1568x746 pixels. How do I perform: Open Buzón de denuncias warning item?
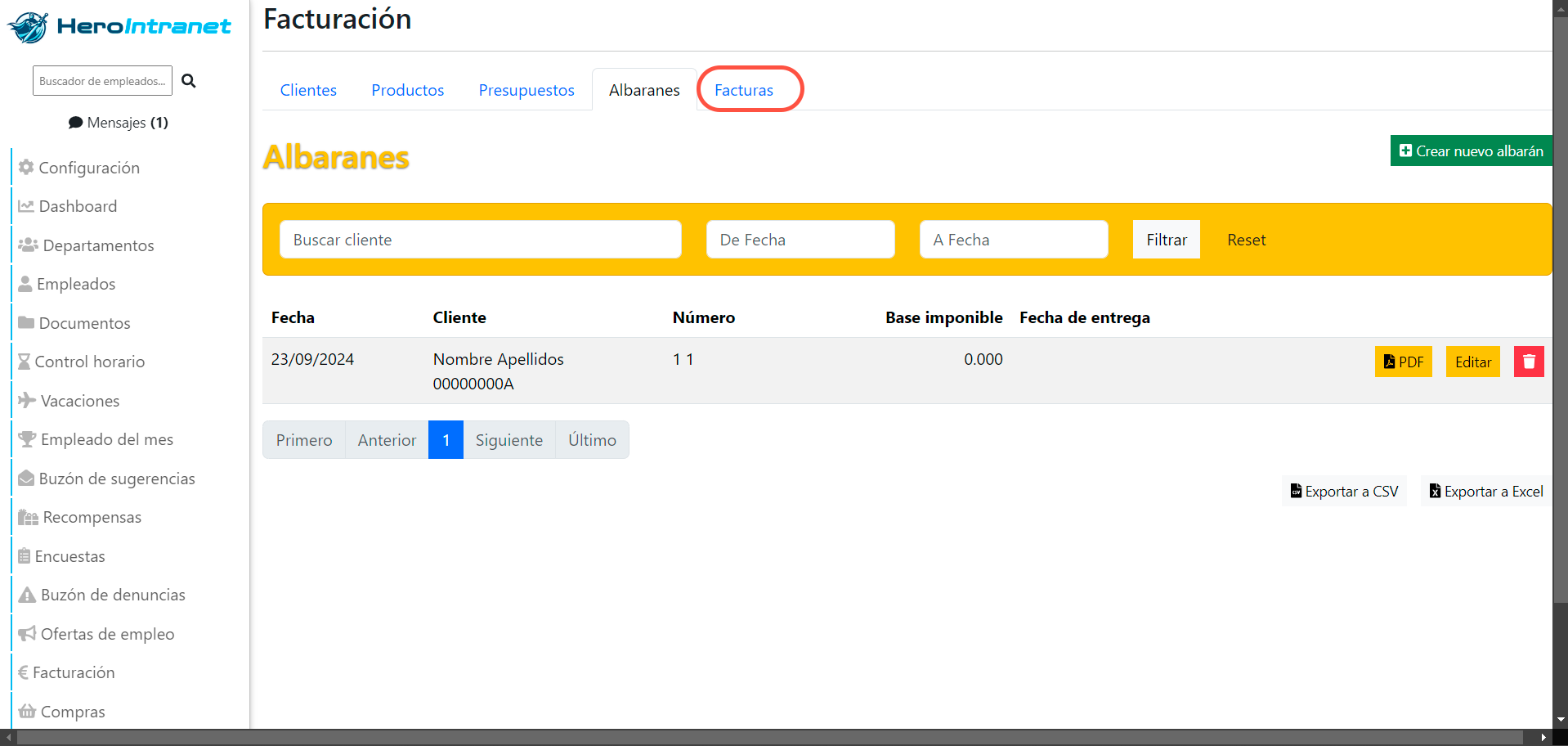pyautogui.click(x=101, y=595)
